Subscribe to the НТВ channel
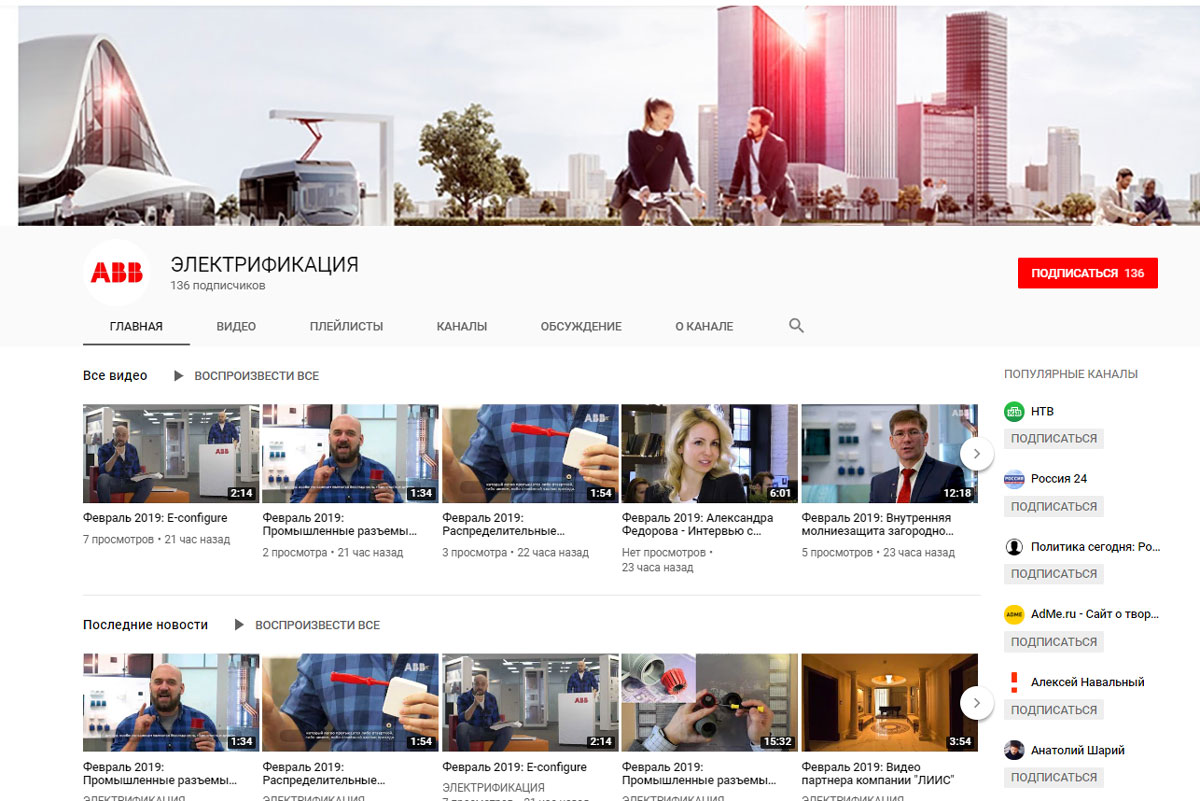1200x801 pixels. 1053,438
